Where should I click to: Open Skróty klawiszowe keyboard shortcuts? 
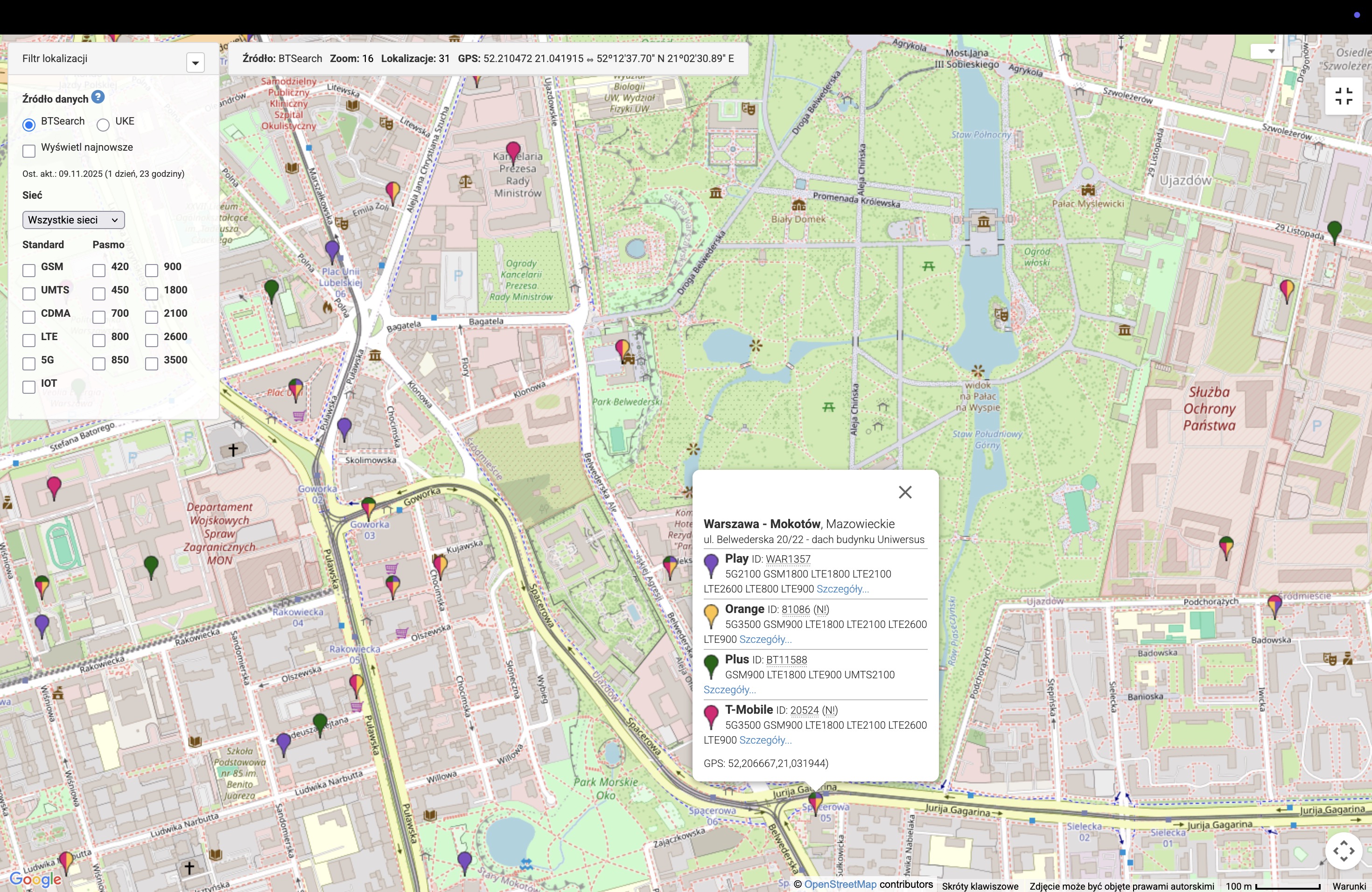980,886
